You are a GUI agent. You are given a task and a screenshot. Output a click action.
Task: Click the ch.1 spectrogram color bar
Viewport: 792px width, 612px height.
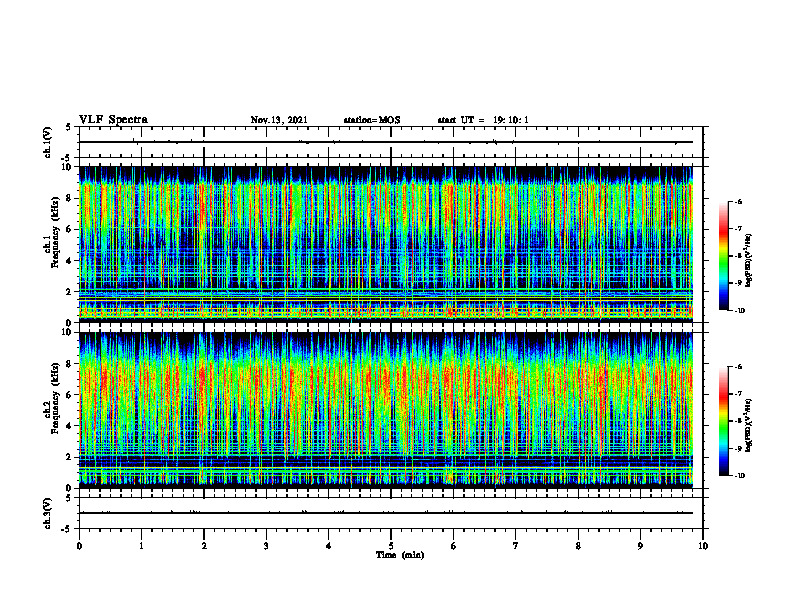[x=724, y=256]
